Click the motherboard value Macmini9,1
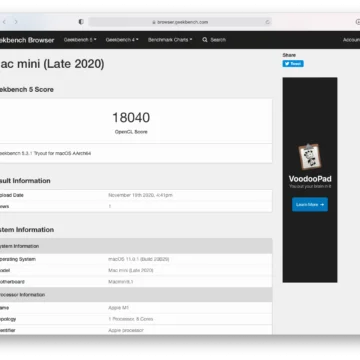This screenshot has height=360, width=360. (x=121, y=282)
